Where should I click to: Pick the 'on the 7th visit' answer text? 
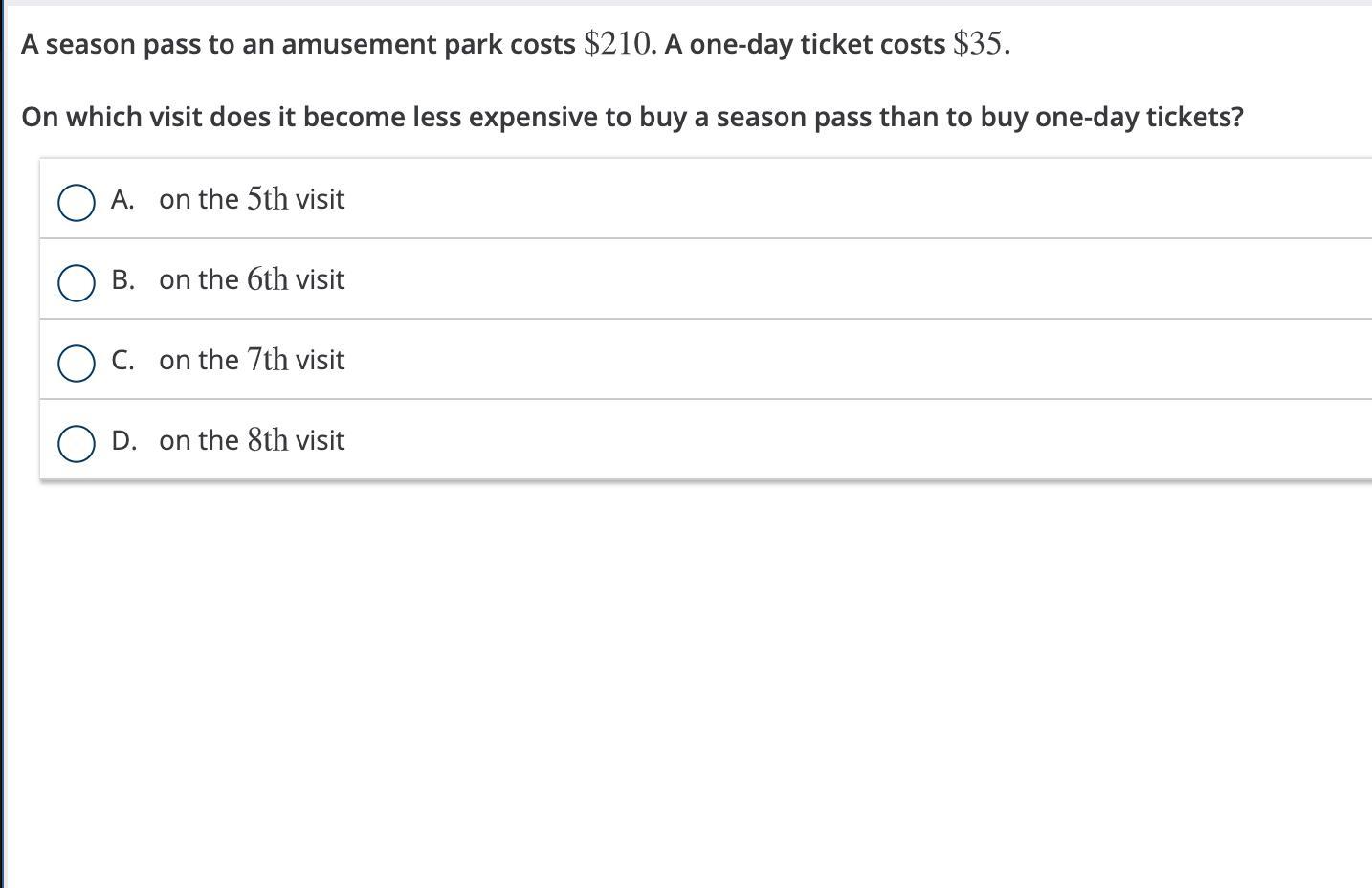[x=252, y=360]
